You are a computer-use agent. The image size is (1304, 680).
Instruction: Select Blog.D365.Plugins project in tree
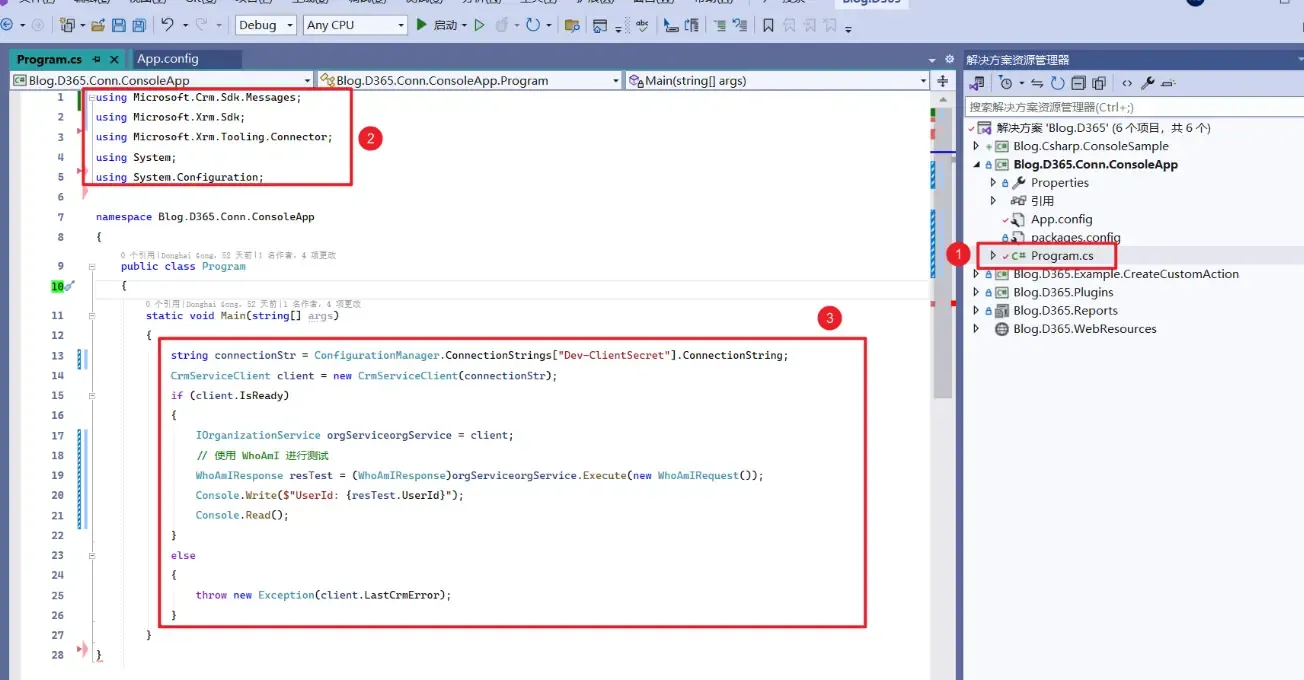[x=1063, y=292]
